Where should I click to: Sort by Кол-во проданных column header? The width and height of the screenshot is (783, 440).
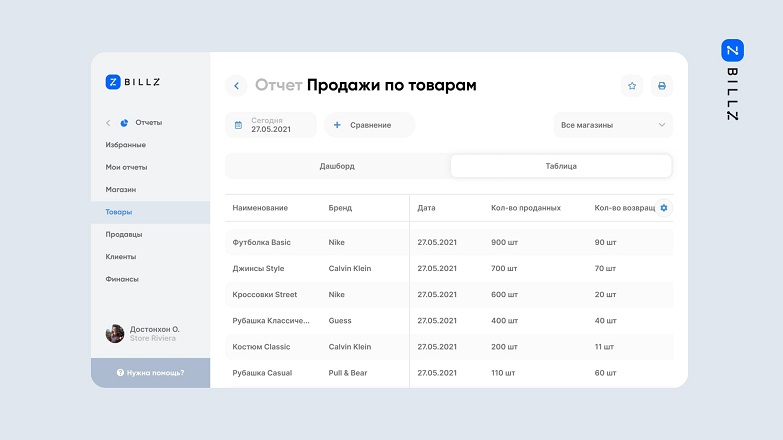click(526, 208)
